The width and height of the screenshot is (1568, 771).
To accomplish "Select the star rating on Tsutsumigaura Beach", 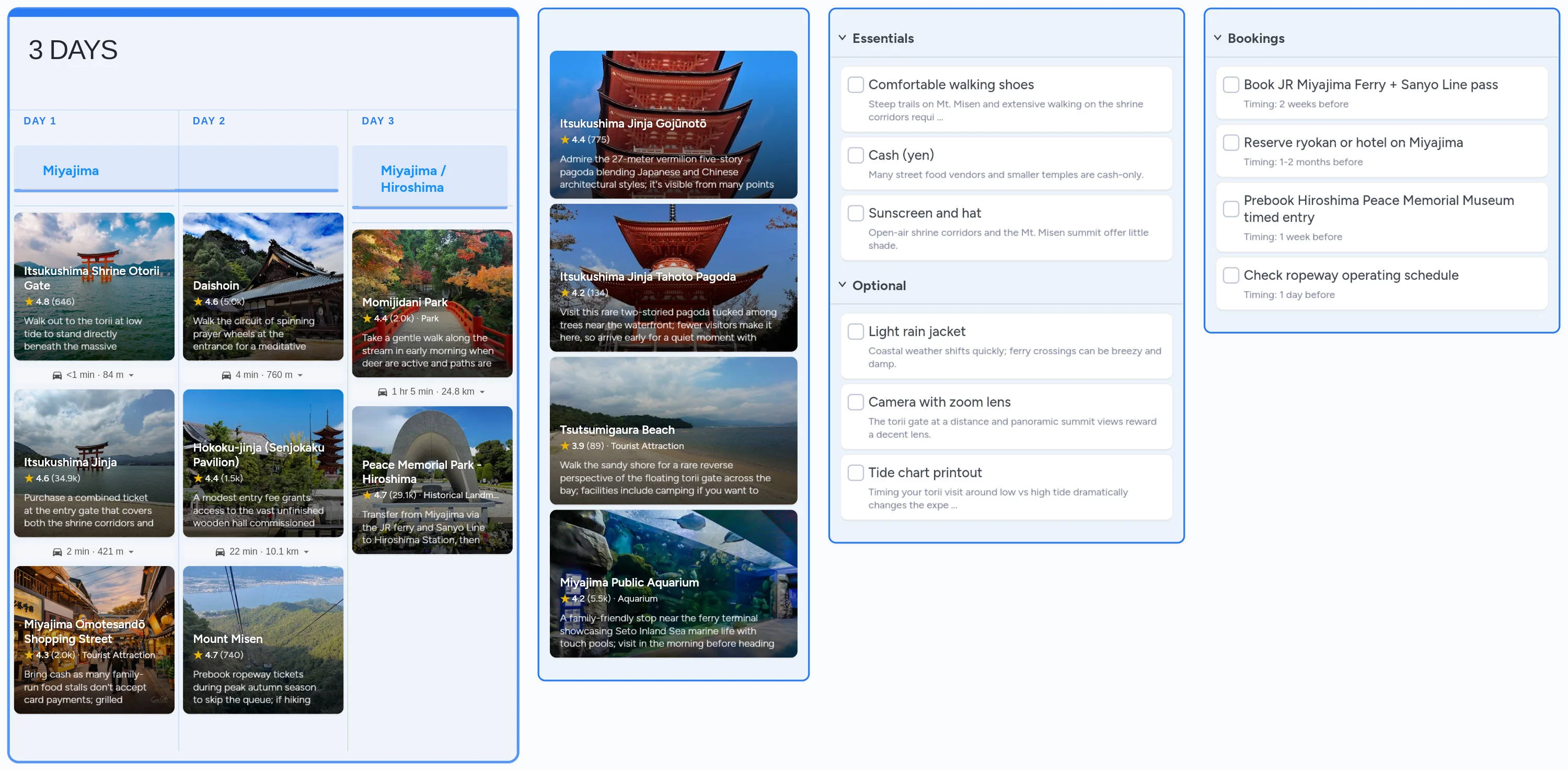I will [564, 446].
